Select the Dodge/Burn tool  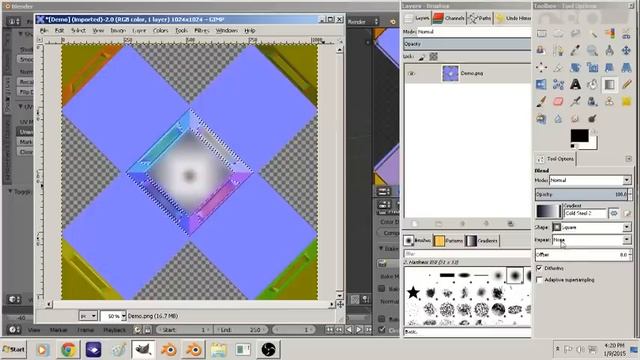pyautogui.click(x=593, y=119)
